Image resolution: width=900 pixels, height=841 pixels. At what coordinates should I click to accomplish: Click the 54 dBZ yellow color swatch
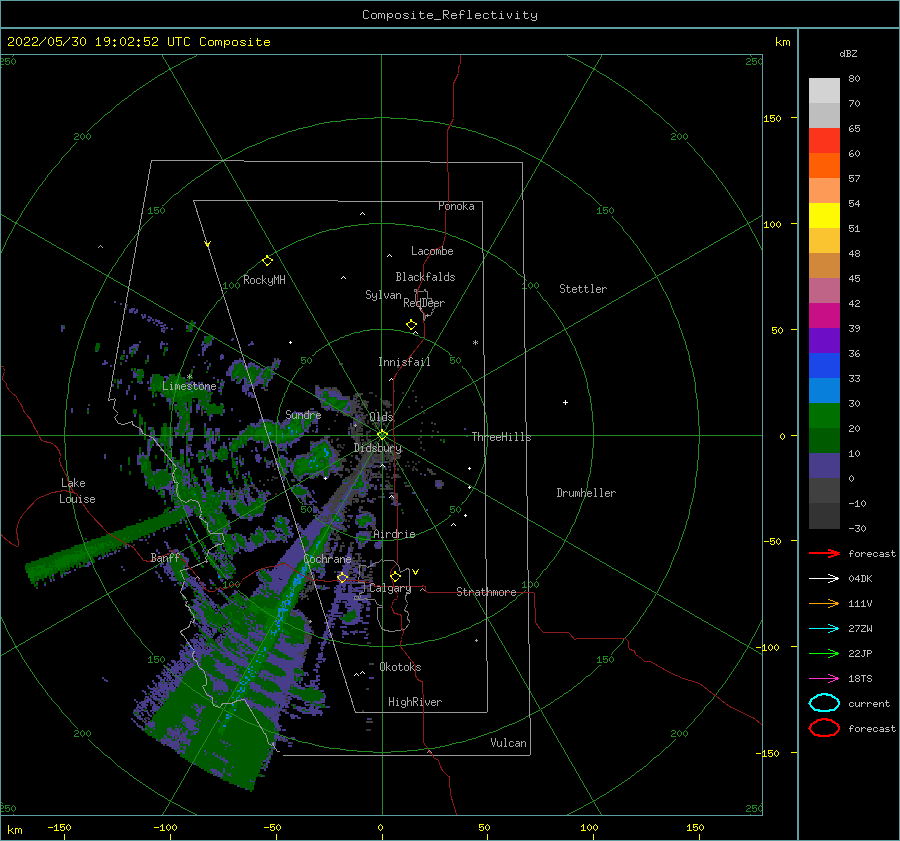[x=824, y=215]
